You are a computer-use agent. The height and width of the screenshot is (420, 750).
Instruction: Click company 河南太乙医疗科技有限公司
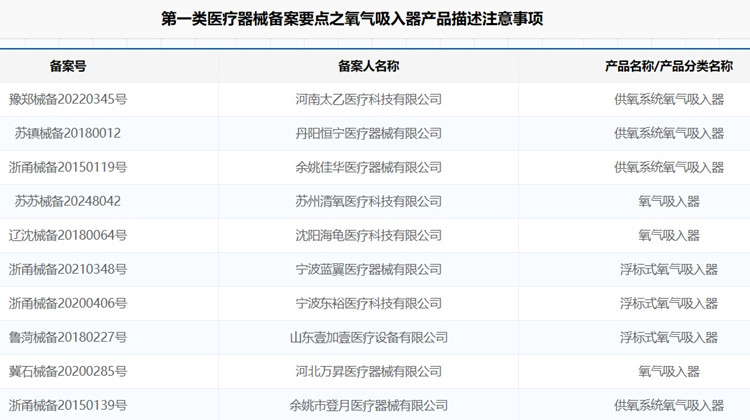(x=368, y=100)
